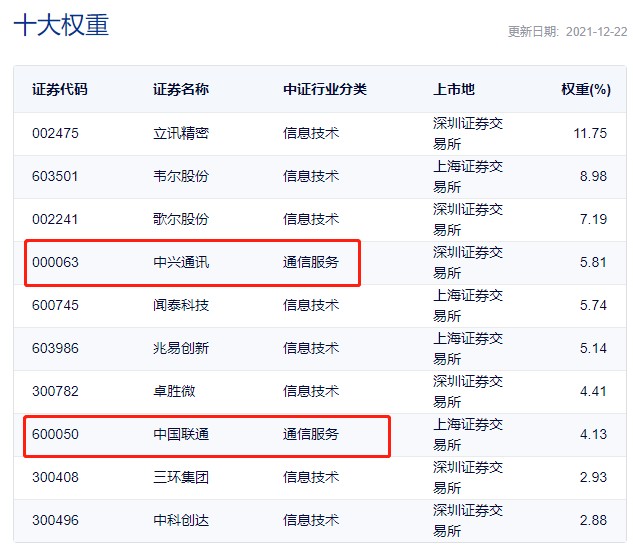
Task: Select security code 600050
Action: (55, 434)
